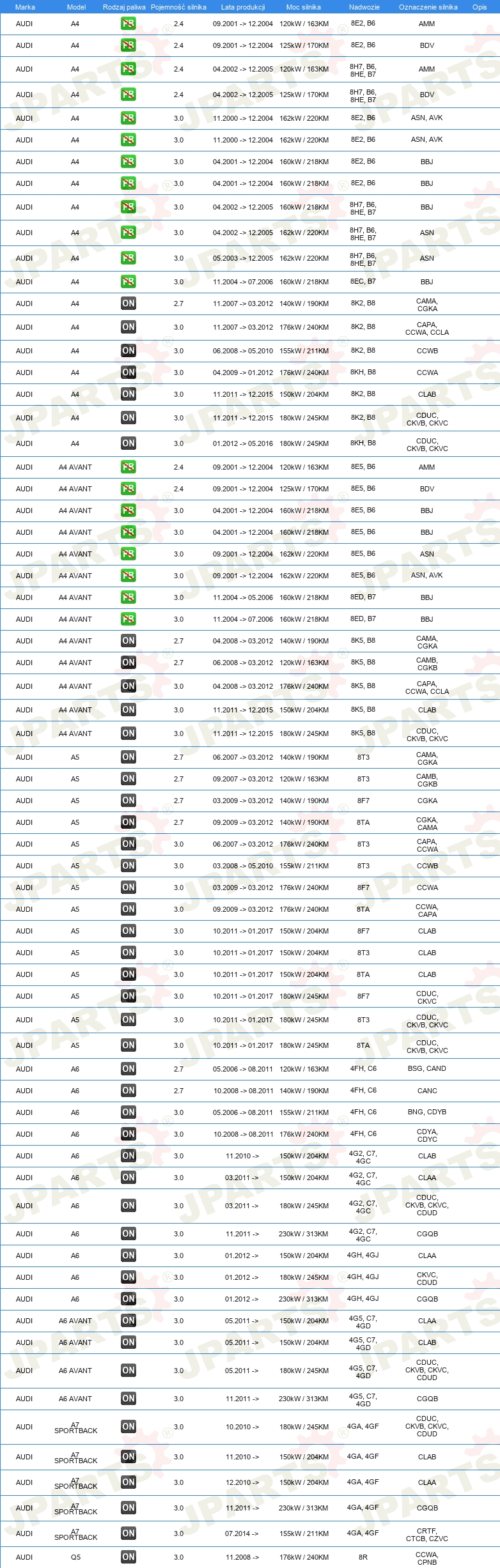Click engine code 'CRTF, CTCB, CZVC'
500x1568 pixels.
pos(427,1535)
